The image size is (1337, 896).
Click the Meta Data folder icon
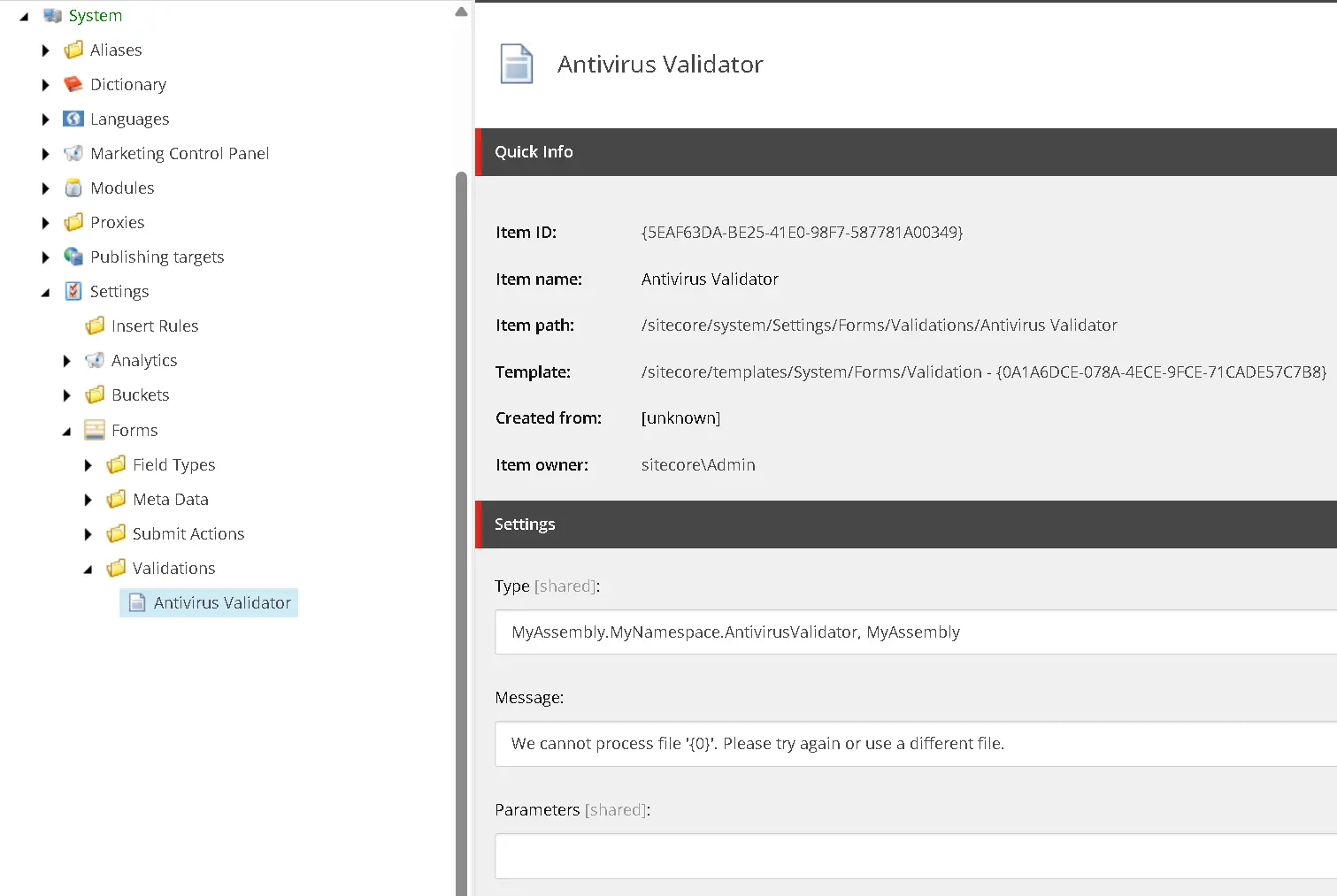click(x=116, y=500)
